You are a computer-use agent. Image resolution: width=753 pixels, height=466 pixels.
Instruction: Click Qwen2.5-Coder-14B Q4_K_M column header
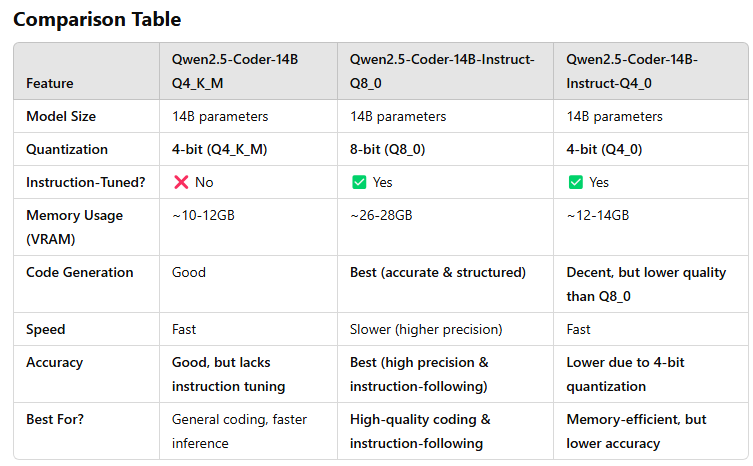pos(235,71)
